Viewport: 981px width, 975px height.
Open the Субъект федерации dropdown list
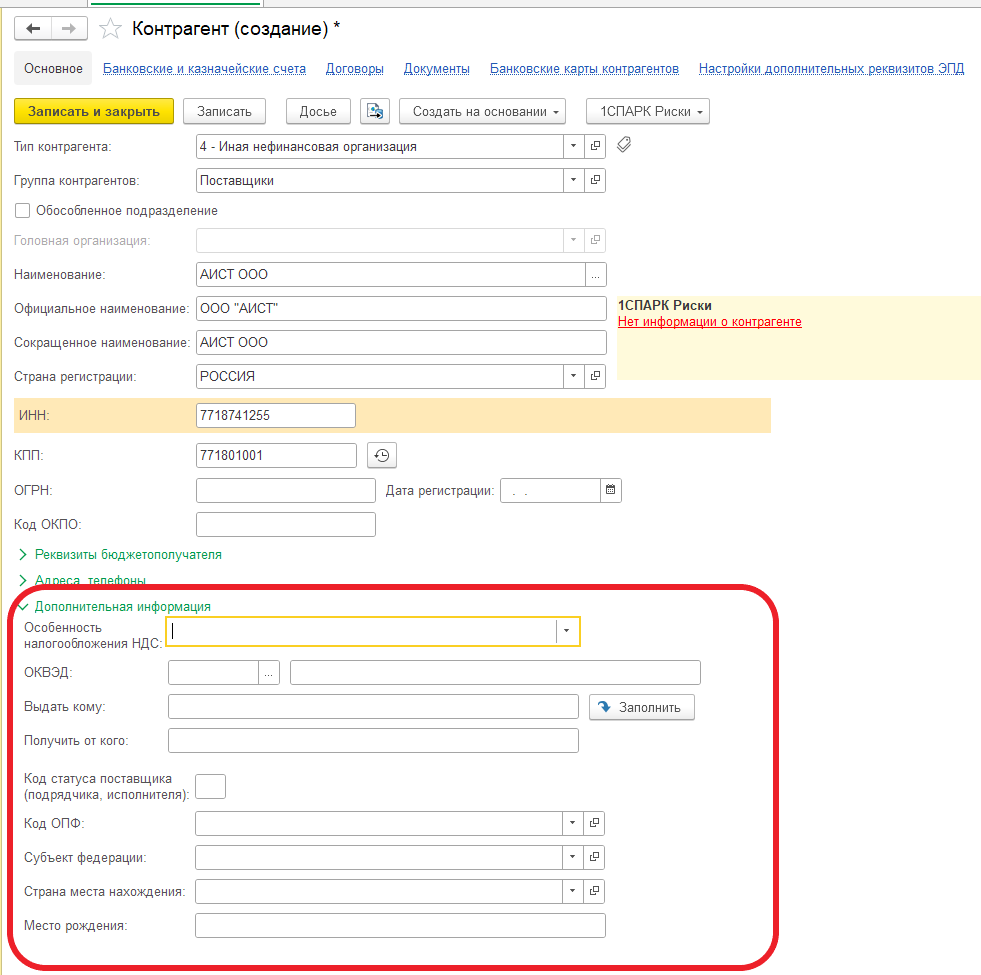[573, 857]
